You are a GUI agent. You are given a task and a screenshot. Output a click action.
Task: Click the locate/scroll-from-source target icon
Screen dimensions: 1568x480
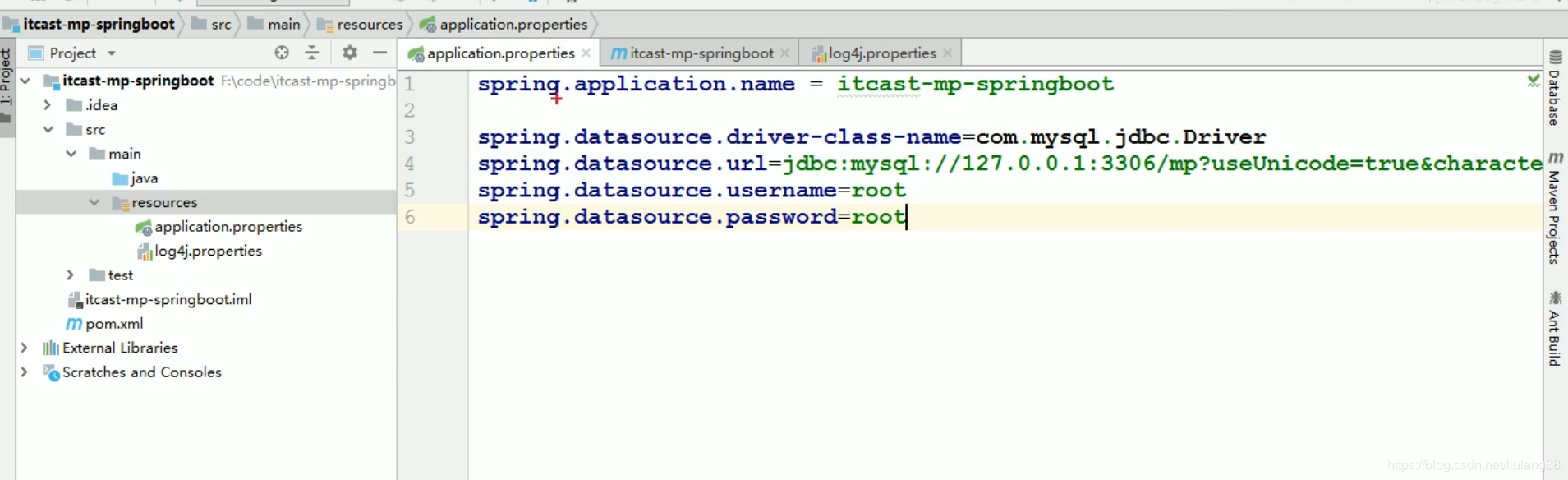[x=282, y=53]
